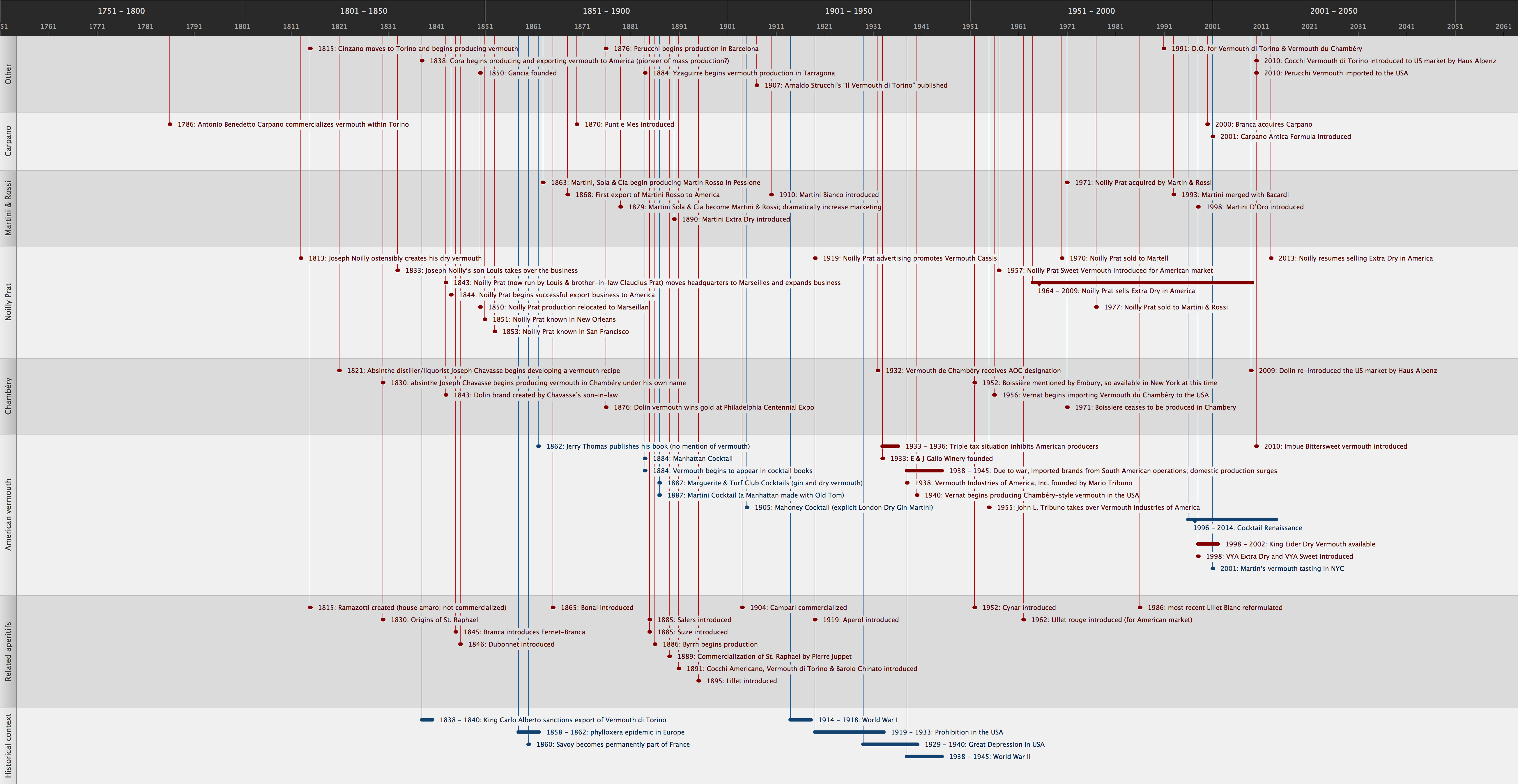Select the Martini & Rossi category label
The width and height of the screenshot is (1518, 784).
(x=8, y=208)
